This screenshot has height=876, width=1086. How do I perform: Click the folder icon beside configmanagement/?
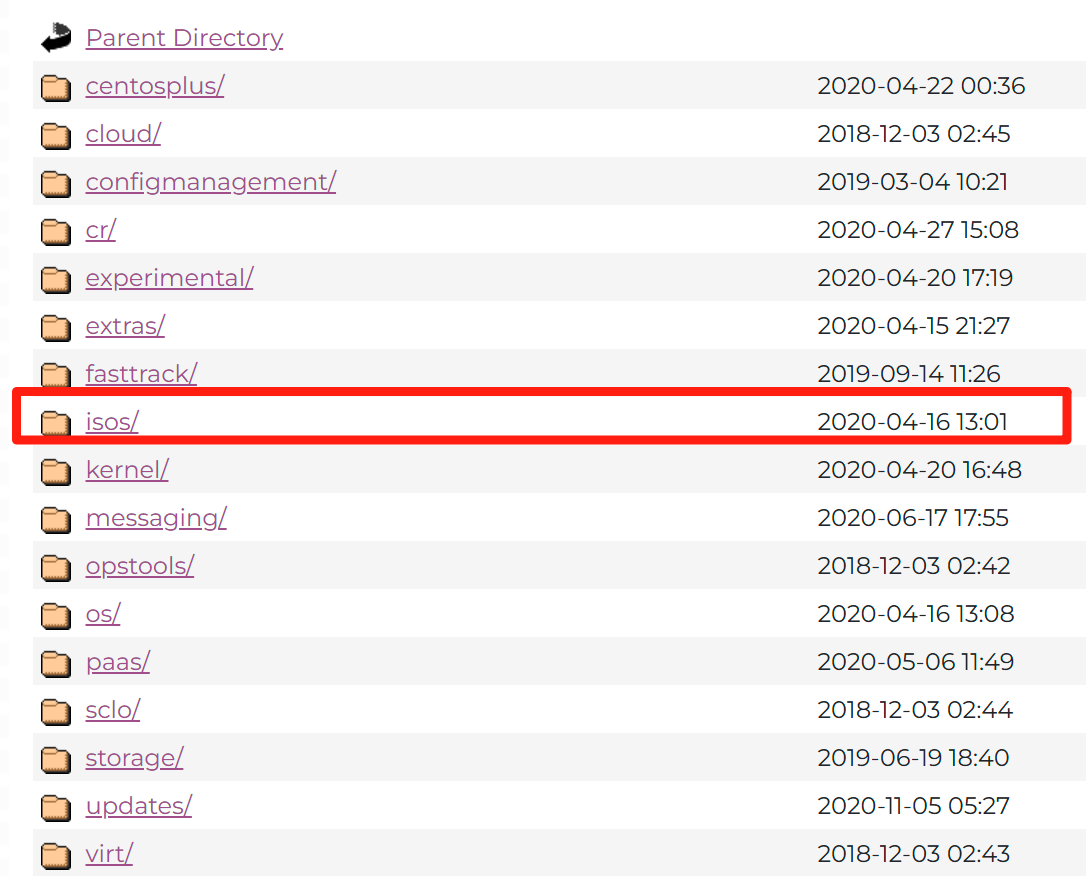tap(56, 184)
